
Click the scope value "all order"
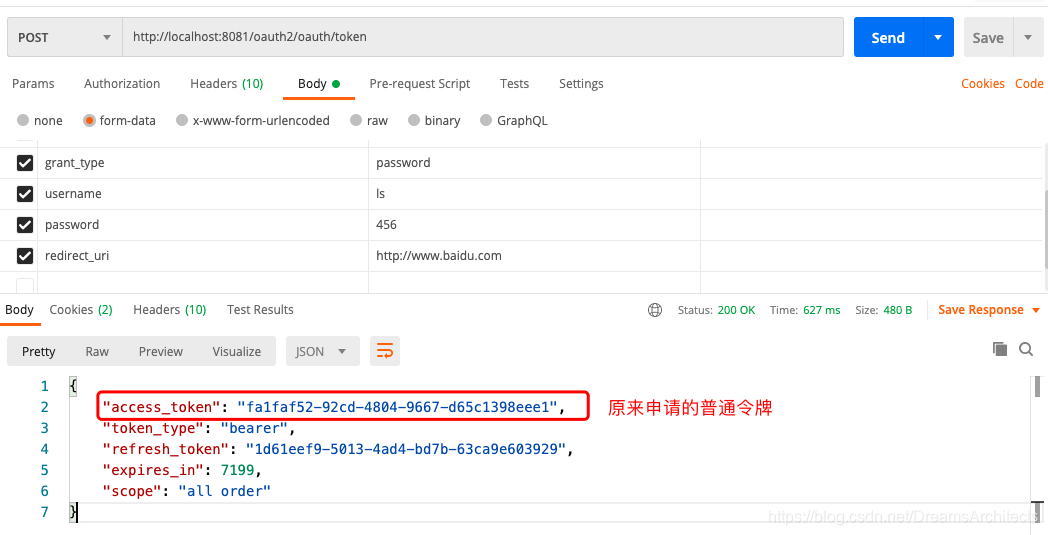pyautogui.click(x=225, y=491)
